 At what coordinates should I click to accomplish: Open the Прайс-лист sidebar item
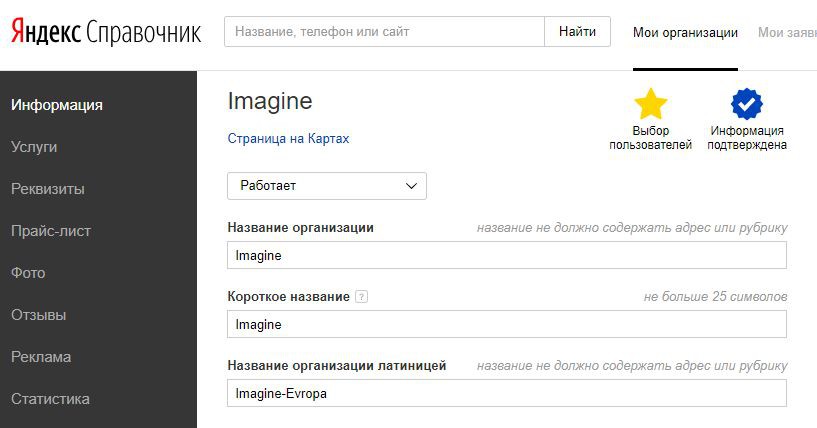(x=51, y=231)
